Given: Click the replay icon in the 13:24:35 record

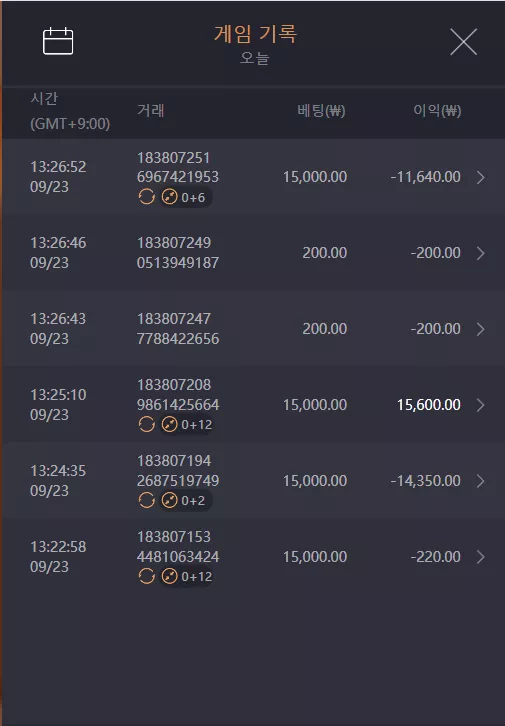Looking at the screenshot, I should click(x=147, y=500).
